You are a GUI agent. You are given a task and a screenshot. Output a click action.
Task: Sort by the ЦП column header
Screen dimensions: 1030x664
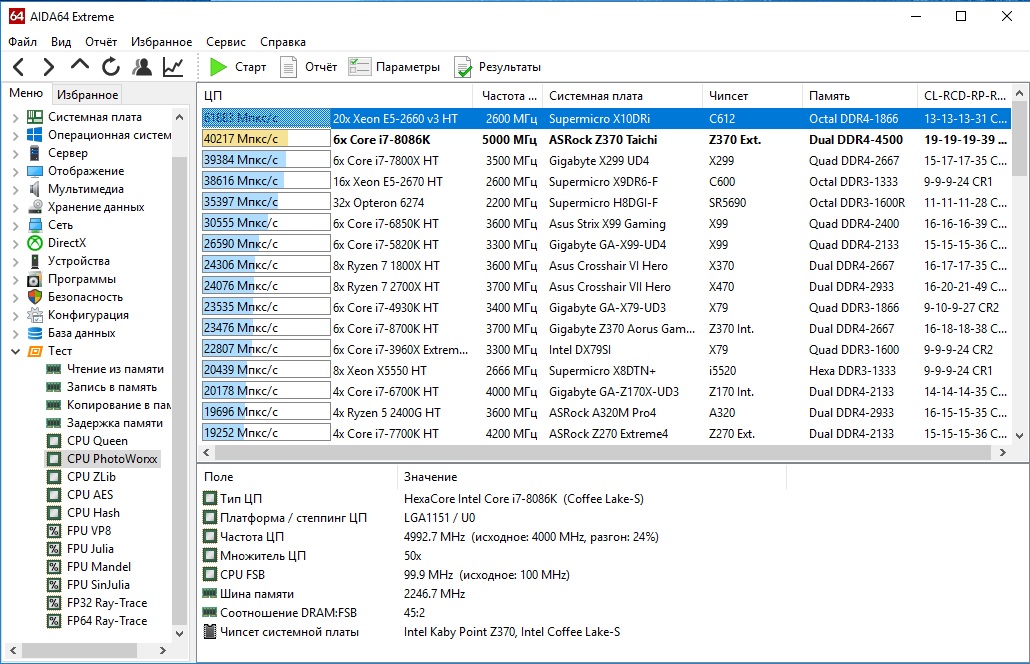(336, 96)
